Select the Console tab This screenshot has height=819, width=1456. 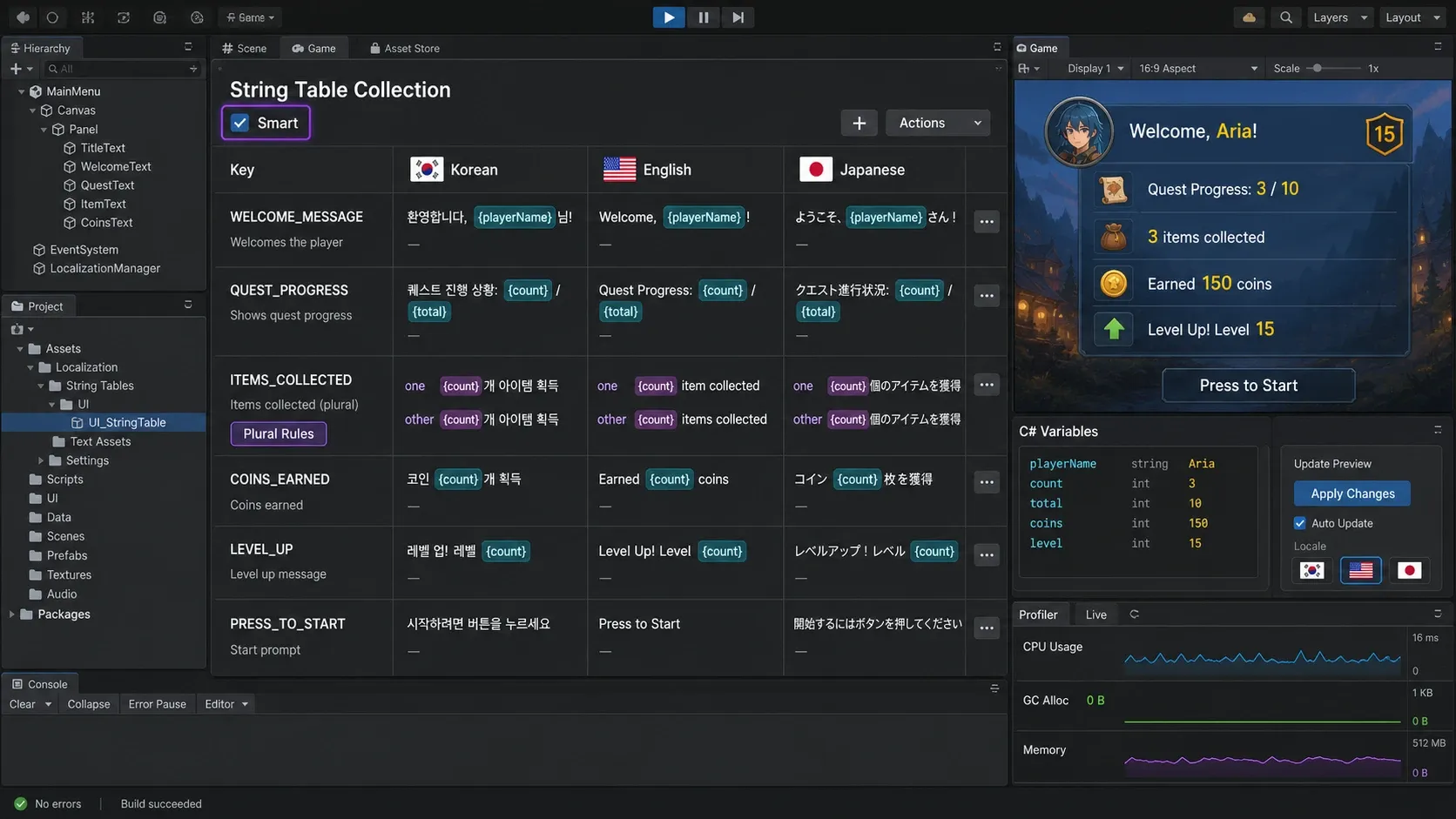click(x=39, y=684)
